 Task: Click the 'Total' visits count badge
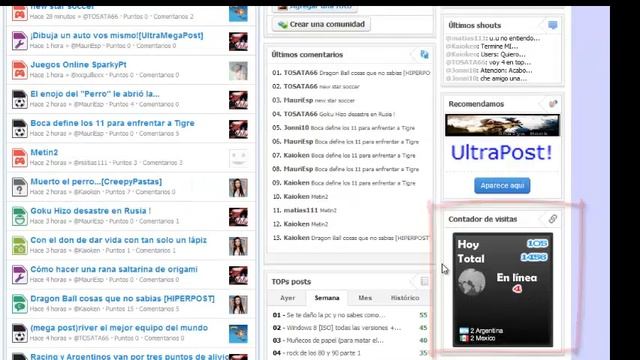[534, 257]
